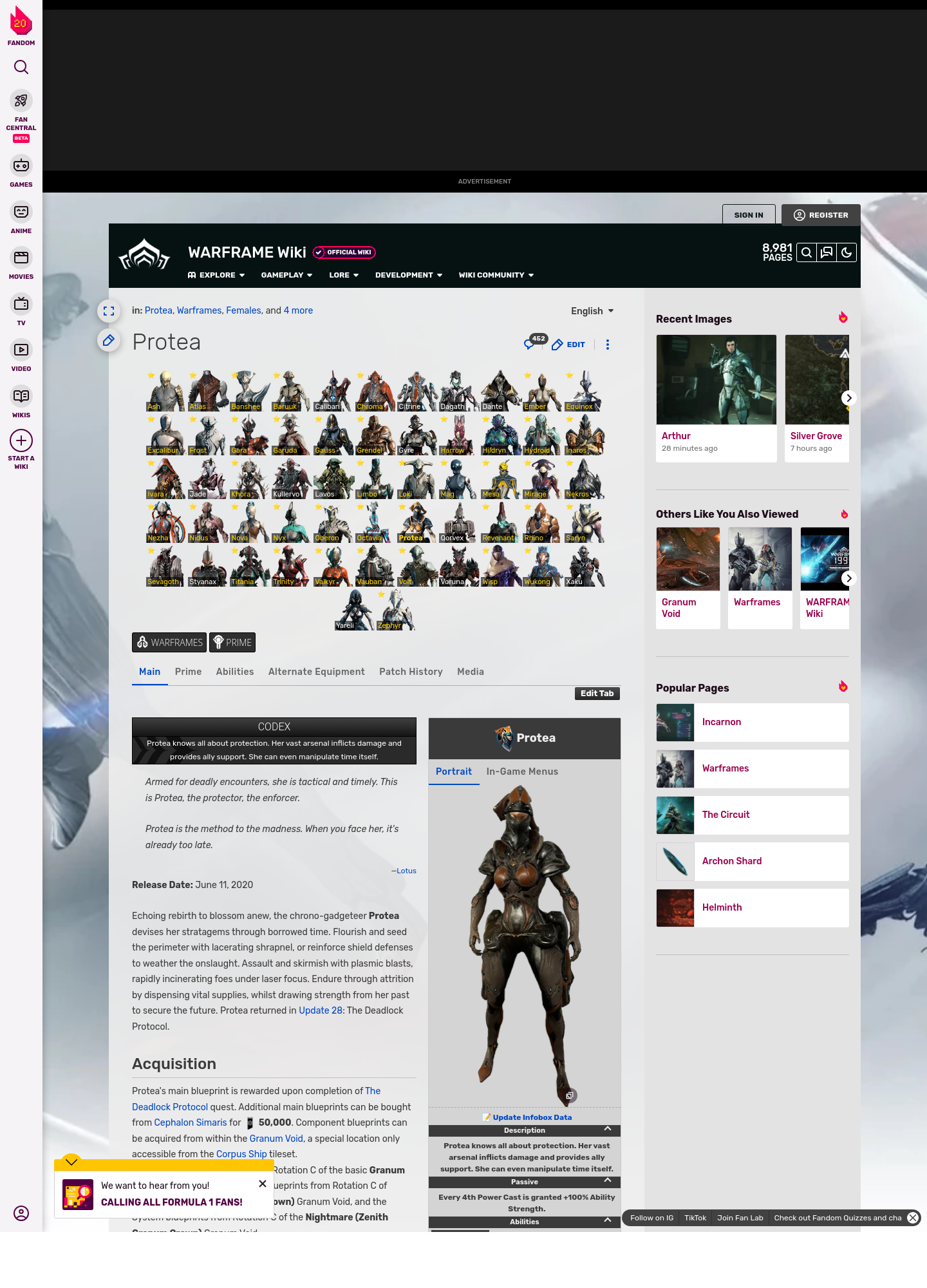Screen dimensions: 927x1288
Task: Switch to In-Game Menus infobox tab
Action: pos(522,772)
